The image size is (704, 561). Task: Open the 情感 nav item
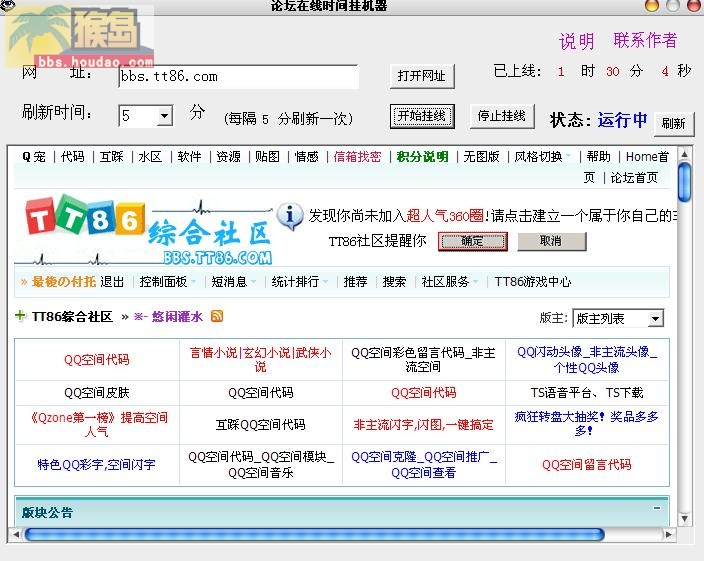pos(306,157)
